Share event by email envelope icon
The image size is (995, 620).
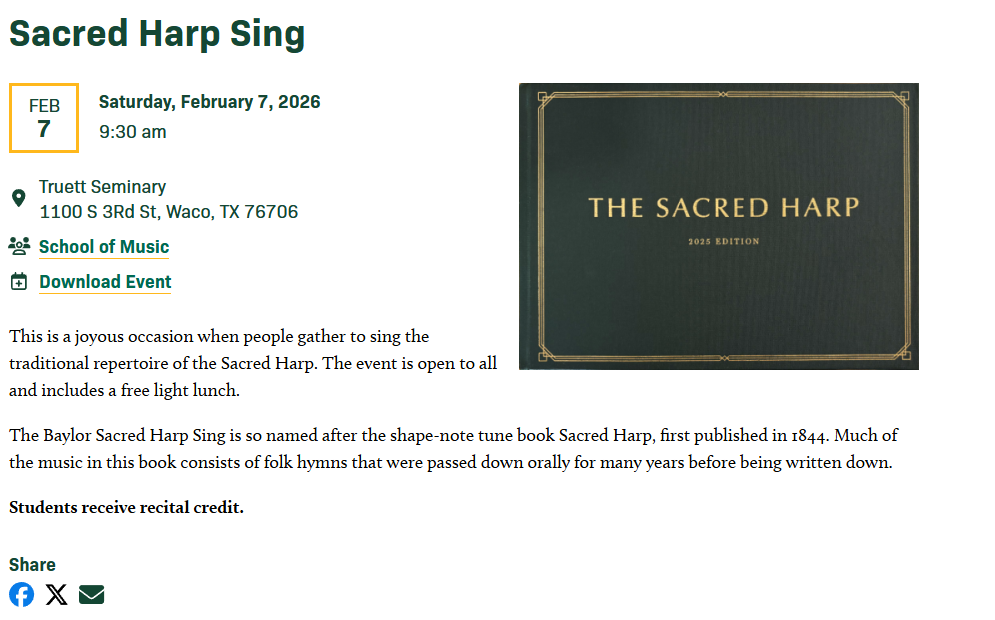point(91,595)
